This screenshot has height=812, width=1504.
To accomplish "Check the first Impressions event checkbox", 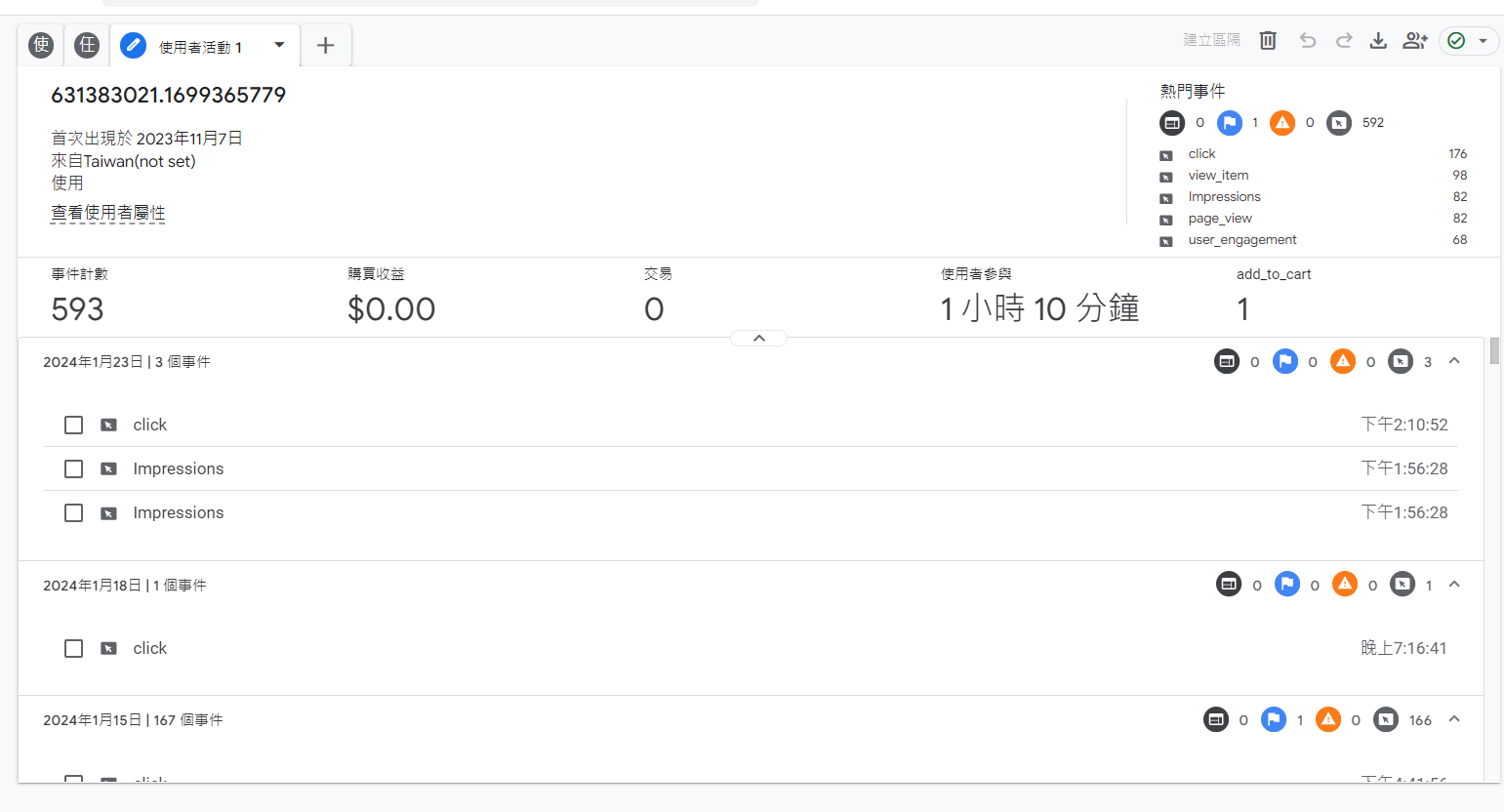I will (73, 469).
